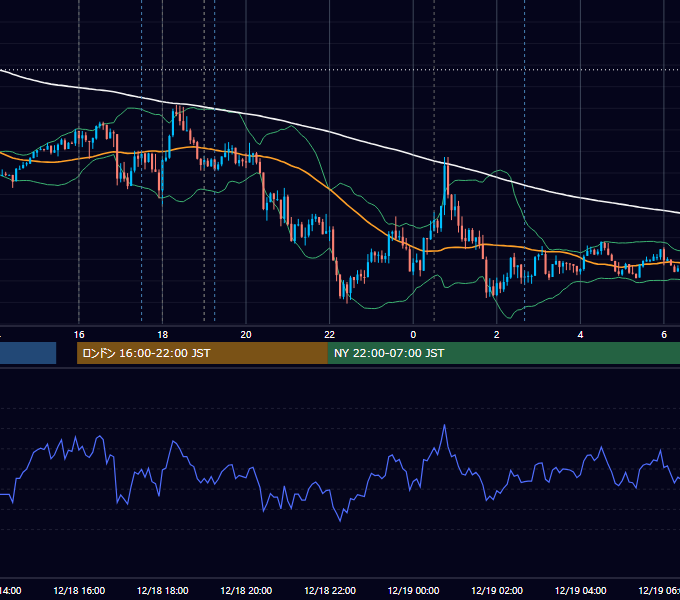The width and height of the screenshot is (680, 600).
Task: Click the 12/18 18:00 date label
Action: coord(163,590)
